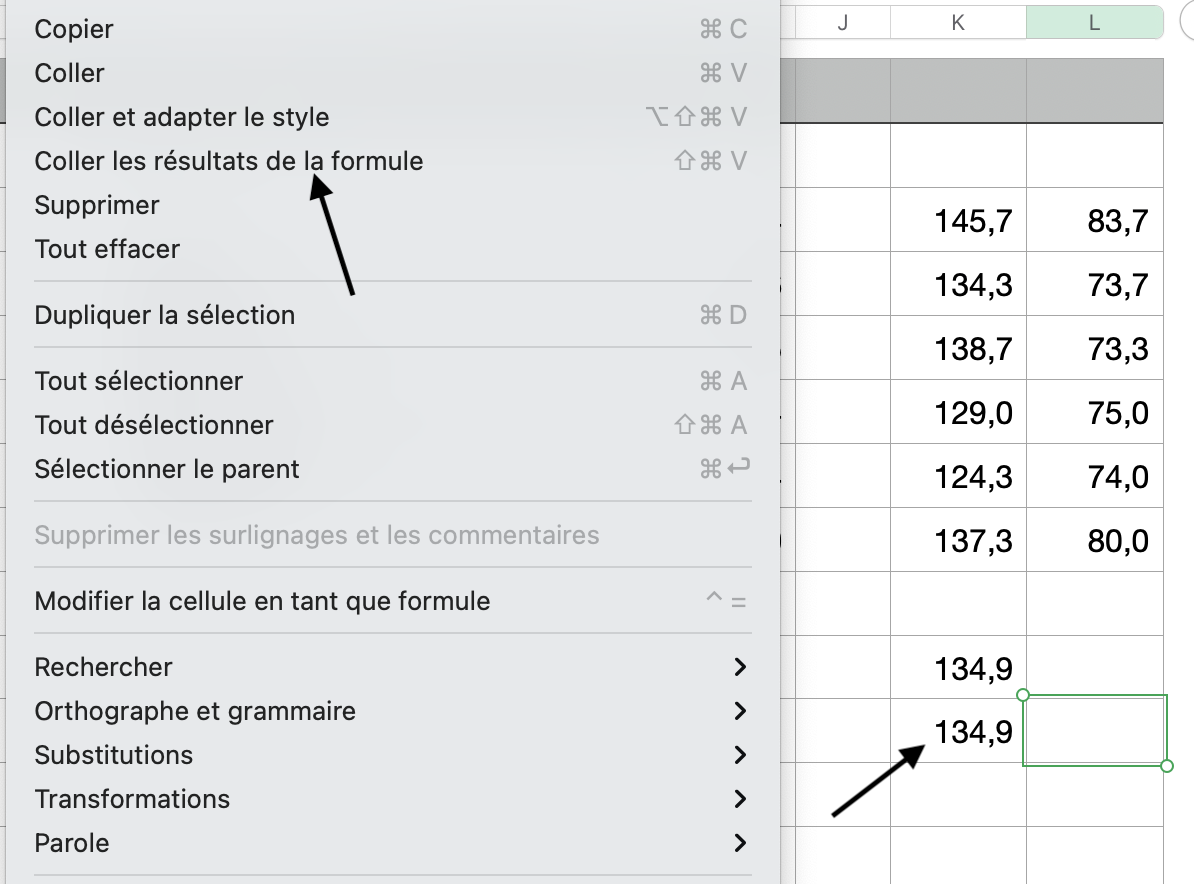Click Tout sélectionner menu entry

(x=139, y=381)
